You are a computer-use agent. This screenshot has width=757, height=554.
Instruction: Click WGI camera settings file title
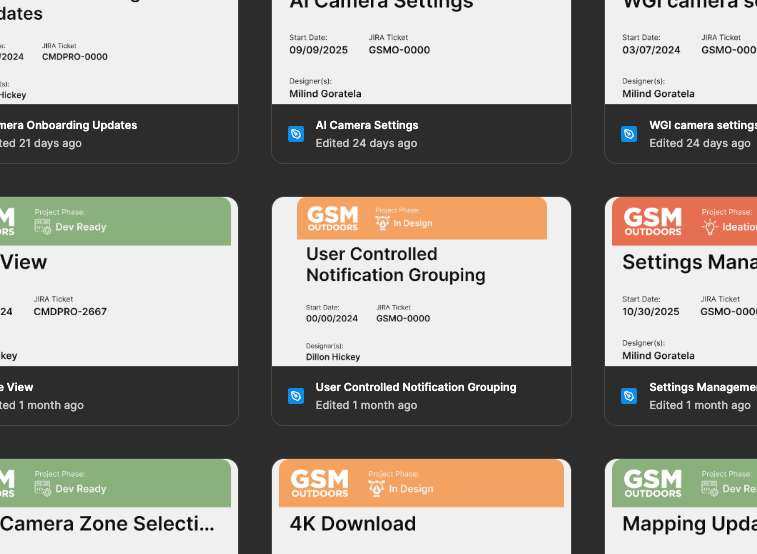[x=703, y=125]
